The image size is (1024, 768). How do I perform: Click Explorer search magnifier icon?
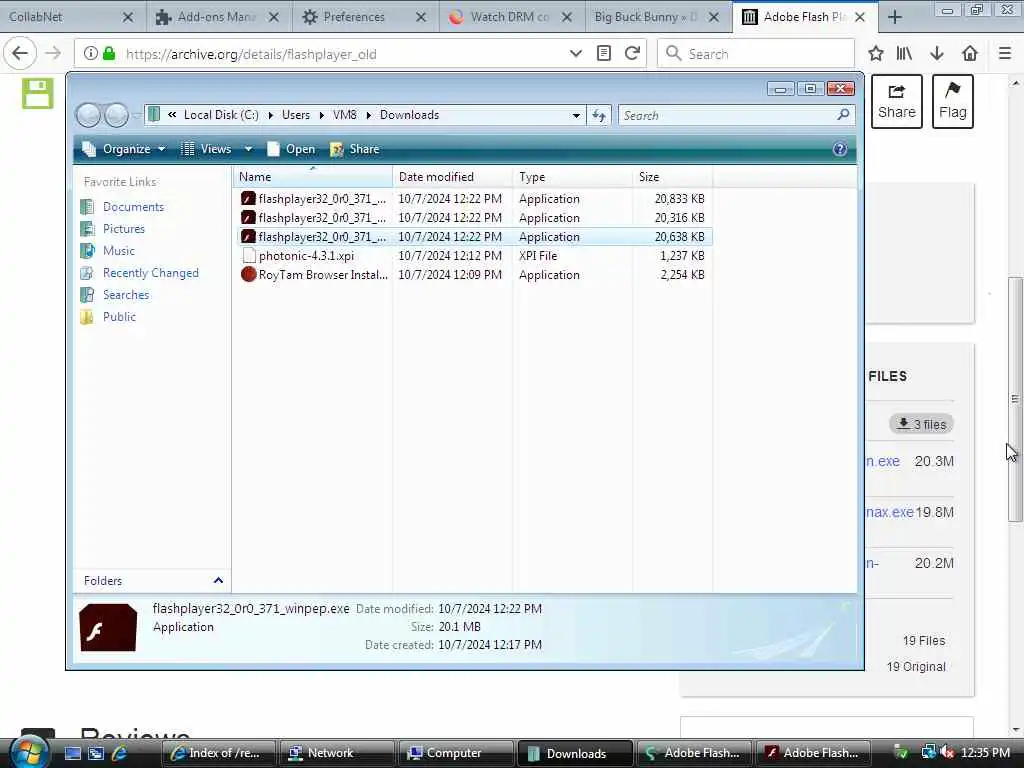[x=843, y=115]
